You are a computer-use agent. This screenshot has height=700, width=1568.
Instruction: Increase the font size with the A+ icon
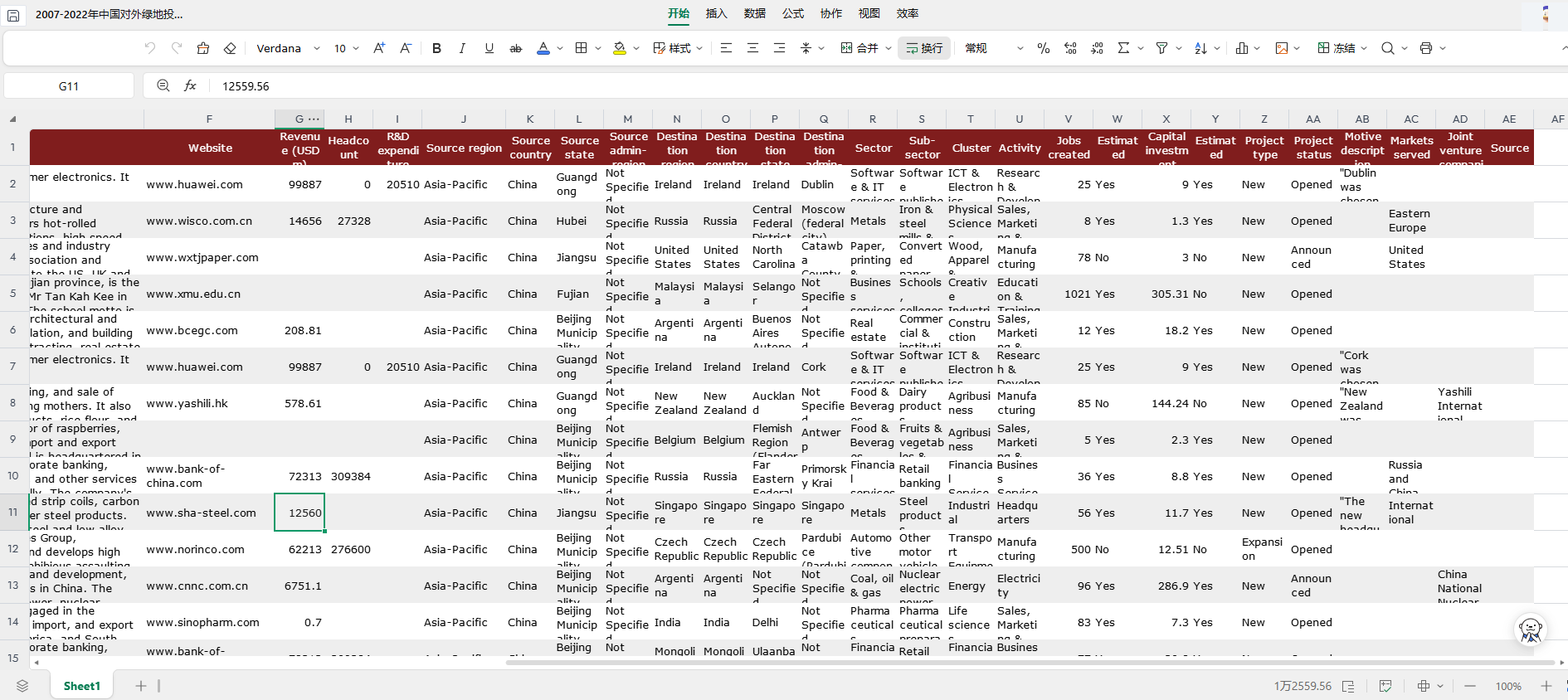(x=379, y=48)
